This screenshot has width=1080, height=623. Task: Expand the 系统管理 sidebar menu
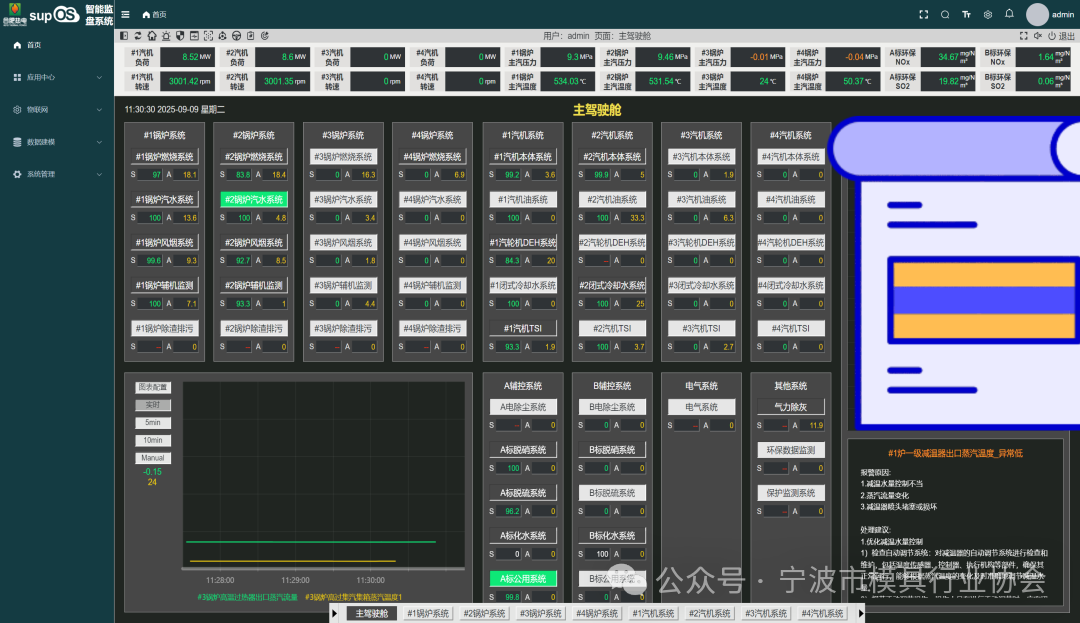coord(57,174)
